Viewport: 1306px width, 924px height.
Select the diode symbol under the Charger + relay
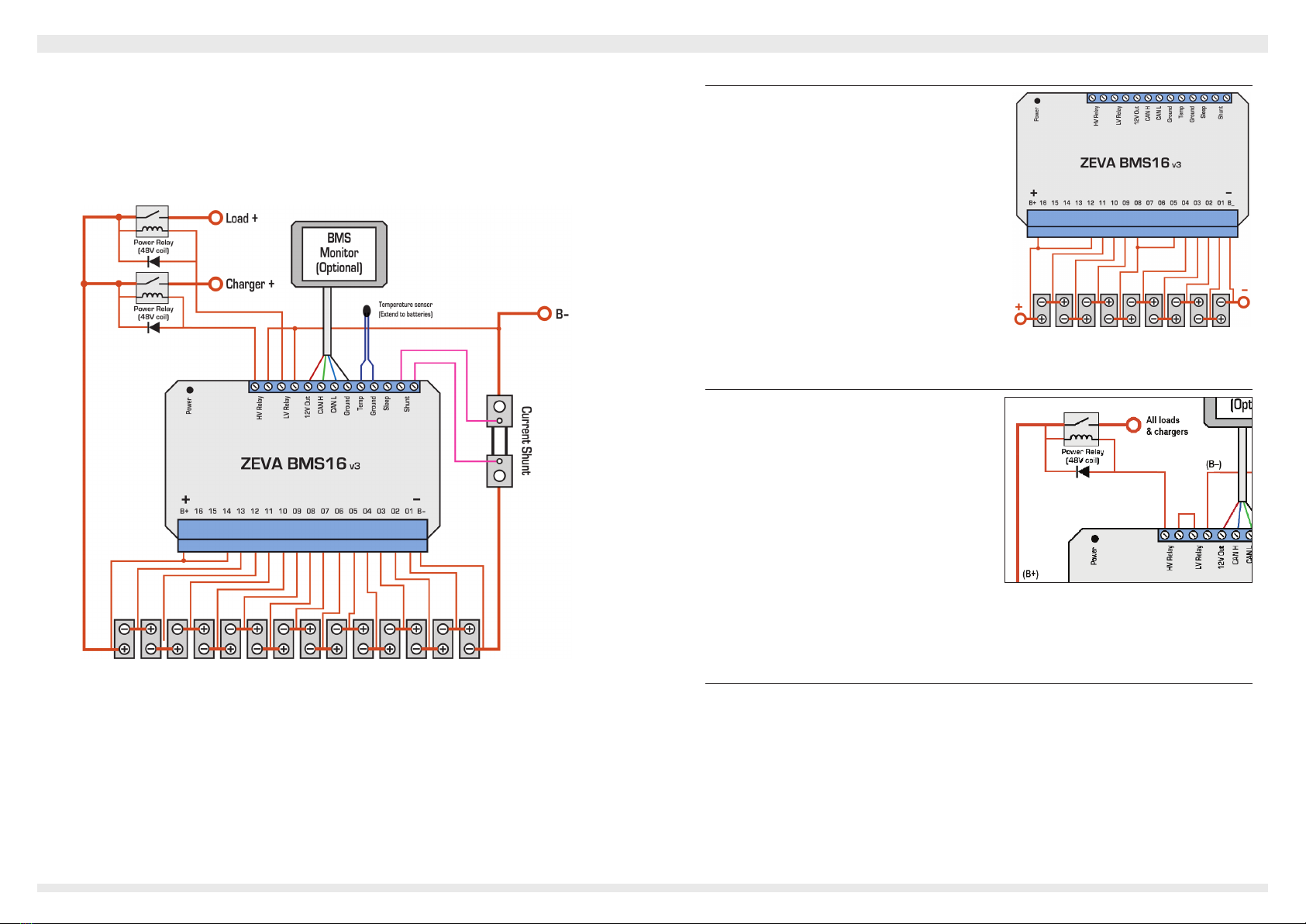(x=153, y=327)
